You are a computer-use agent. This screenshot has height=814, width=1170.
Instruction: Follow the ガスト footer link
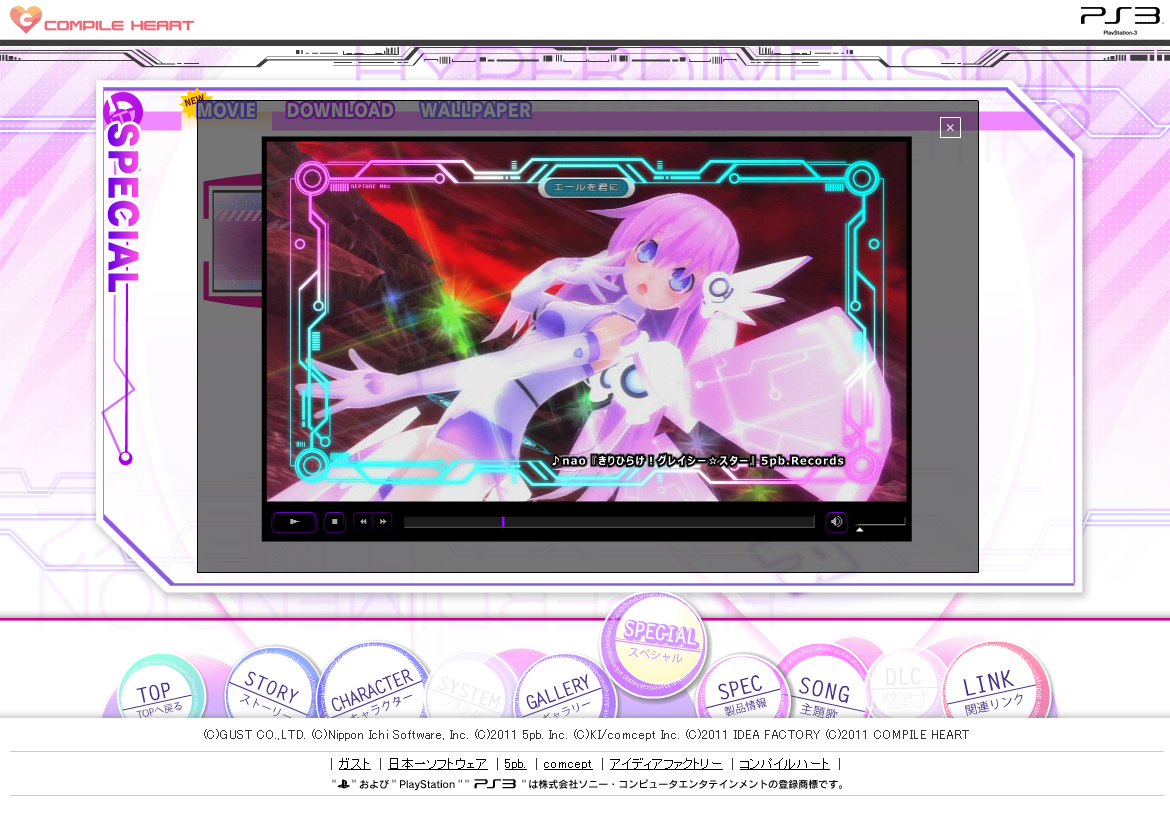tap(354, 763)
